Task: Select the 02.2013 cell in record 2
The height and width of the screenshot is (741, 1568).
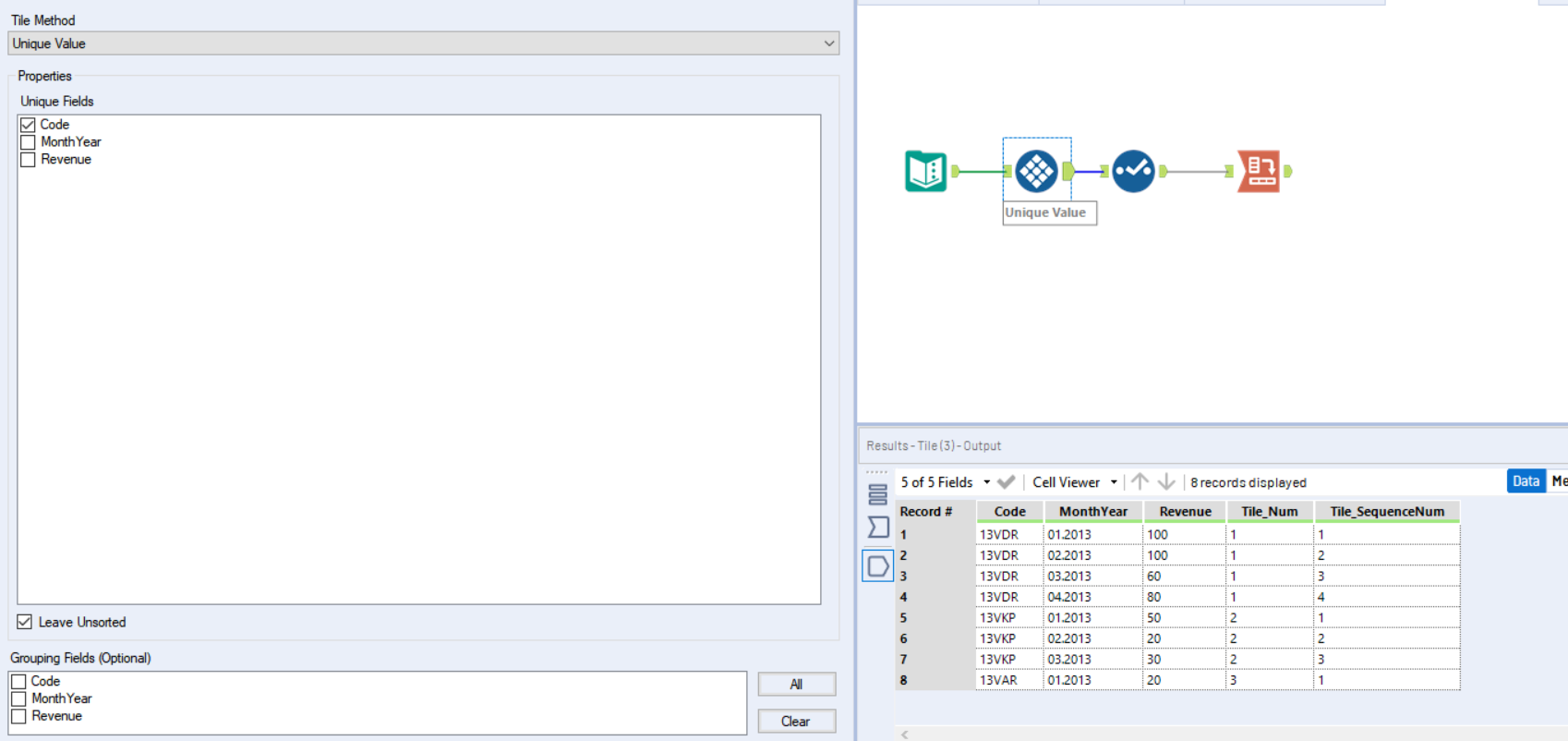Action: click(1093, 555)
